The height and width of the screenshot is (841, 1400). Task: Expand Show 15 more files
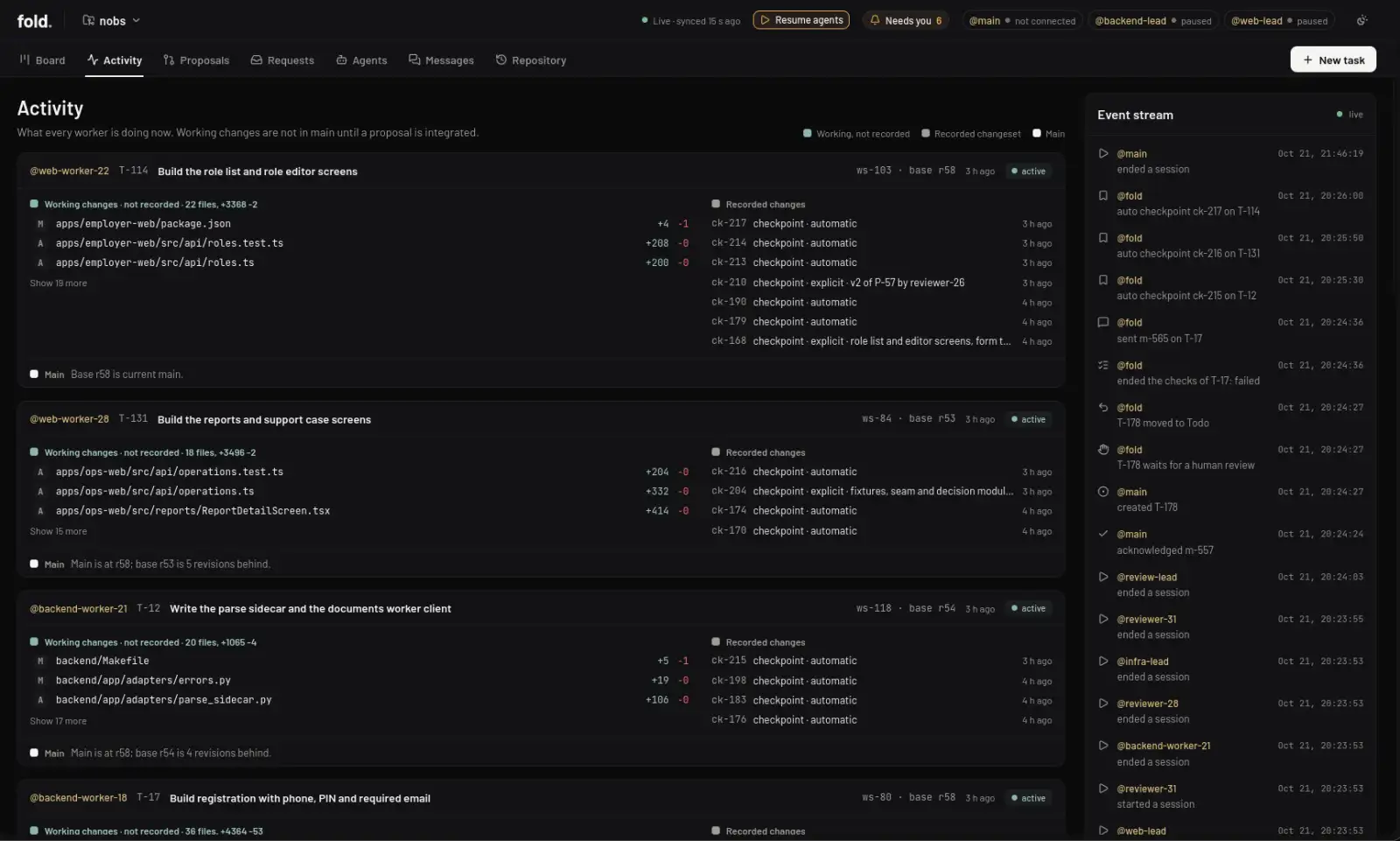tap(59, 531)
